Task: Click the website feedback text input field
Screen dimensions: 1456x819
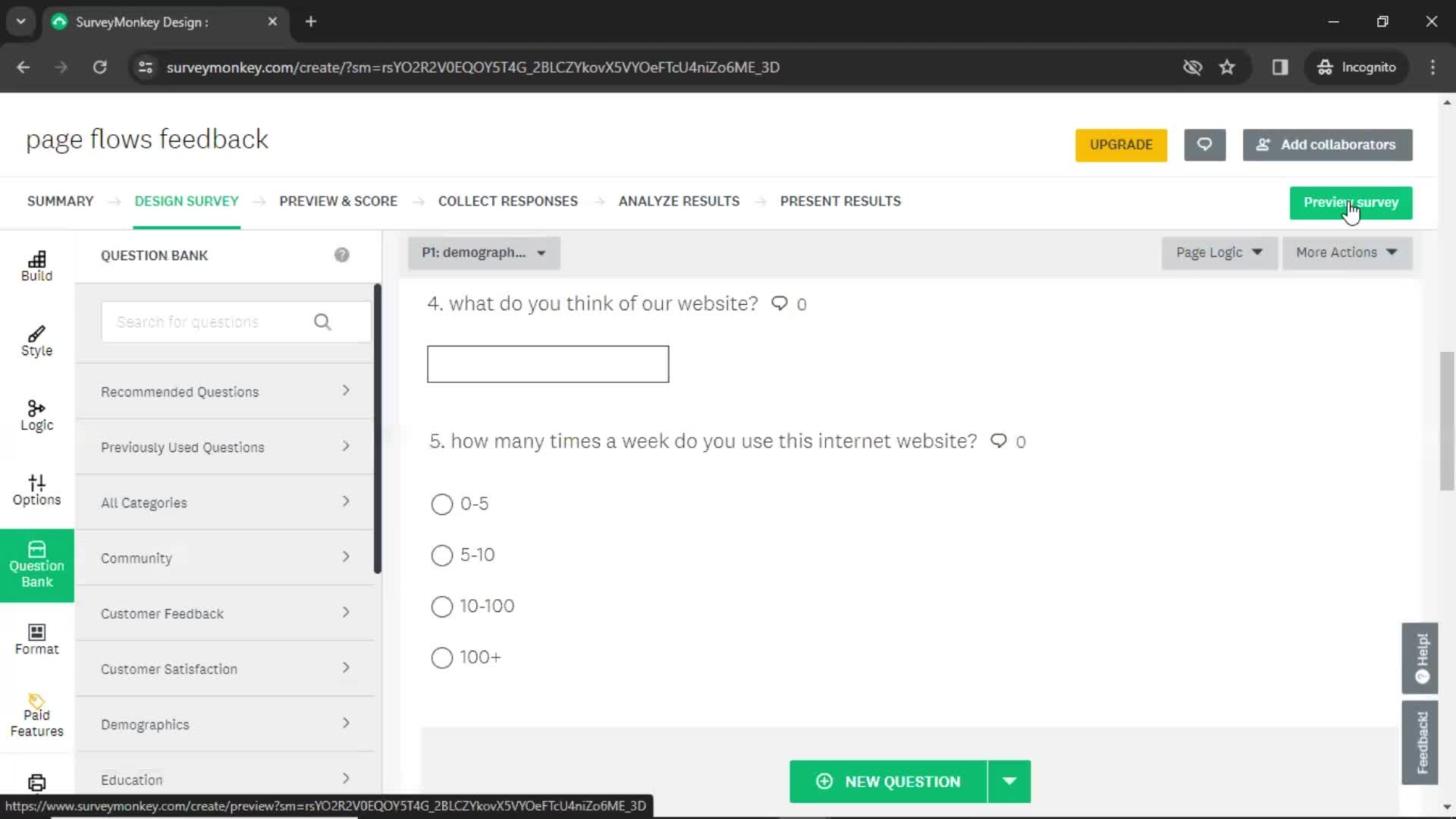Action: click(549, 364)
